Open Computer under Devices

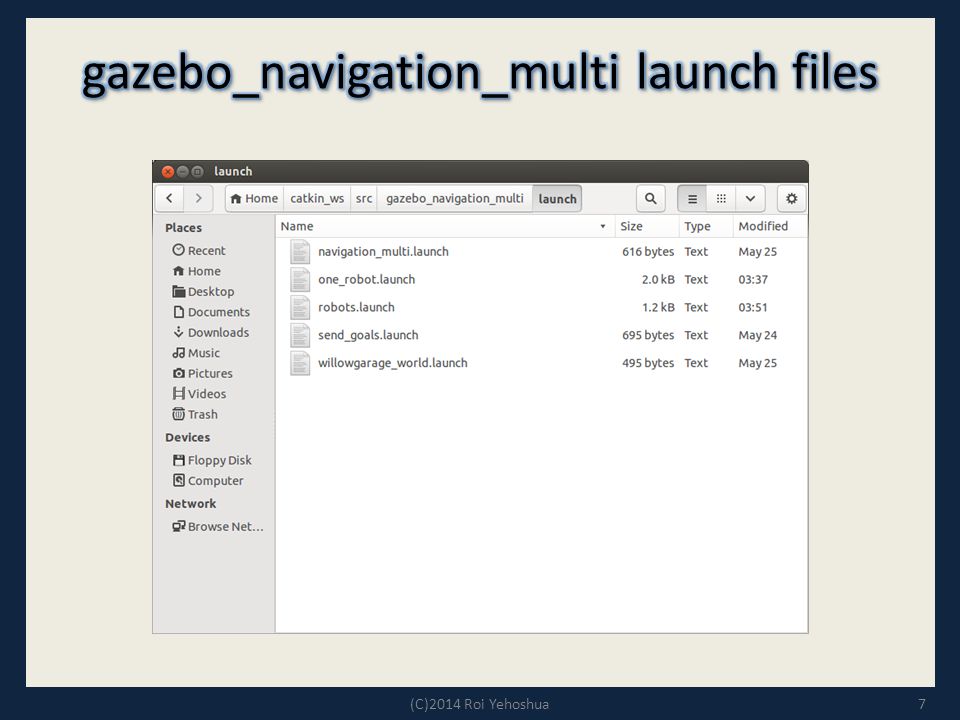coord(208,481)
